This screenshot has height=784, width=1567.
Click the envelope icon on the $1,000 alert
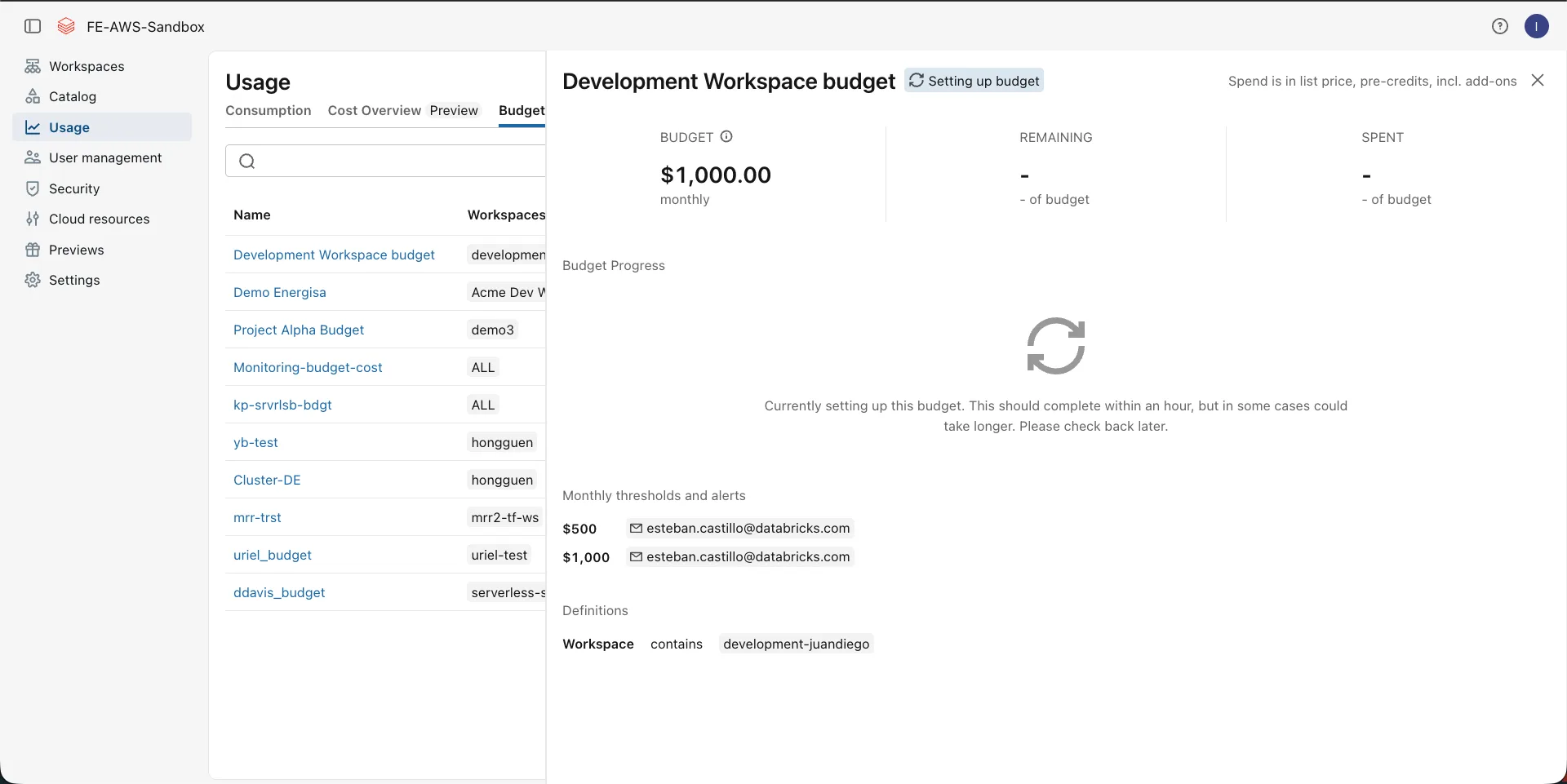point(636,557)
